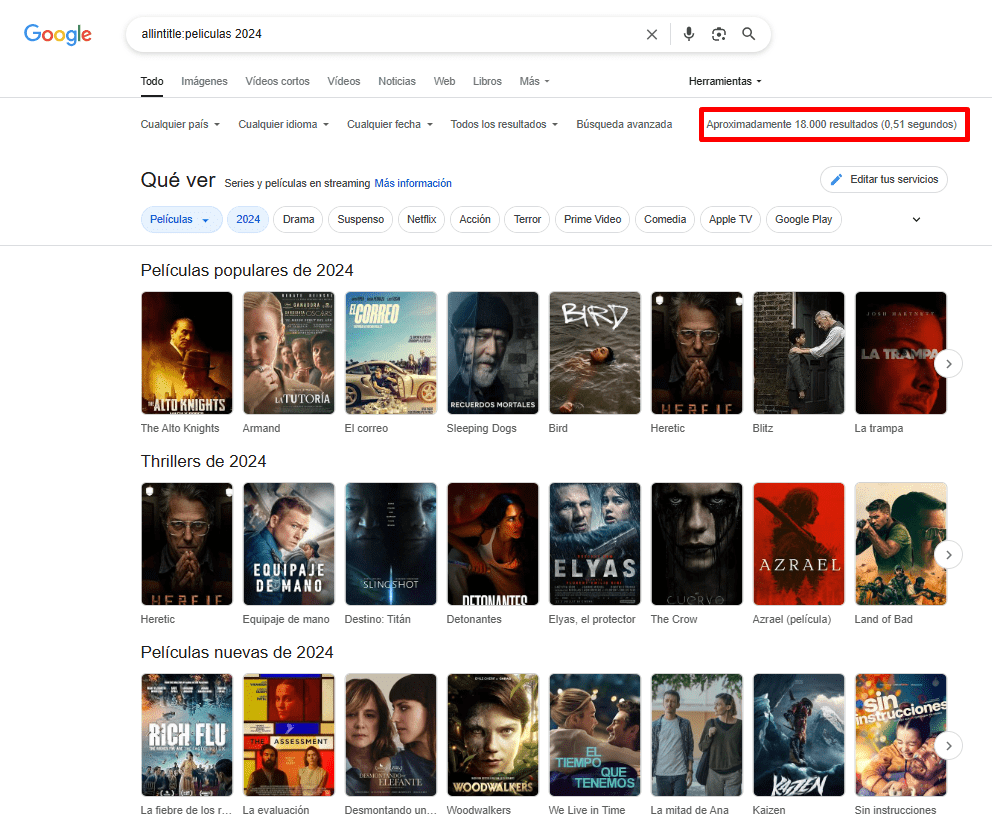The height and width of the screenshot is (831, 992).
Task: Toggle the Prime Video filter chip
Action: (x=593, y=219)
